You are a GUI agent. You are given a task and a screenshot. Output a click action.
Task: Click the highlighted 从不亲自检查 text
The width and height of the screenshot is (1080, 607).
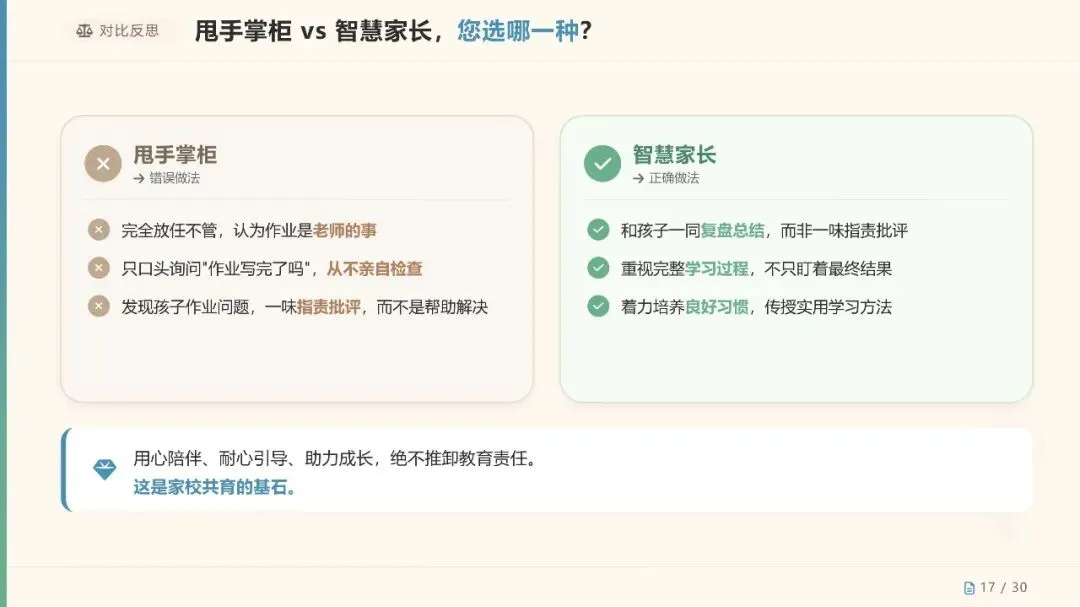tap(374, 269)
